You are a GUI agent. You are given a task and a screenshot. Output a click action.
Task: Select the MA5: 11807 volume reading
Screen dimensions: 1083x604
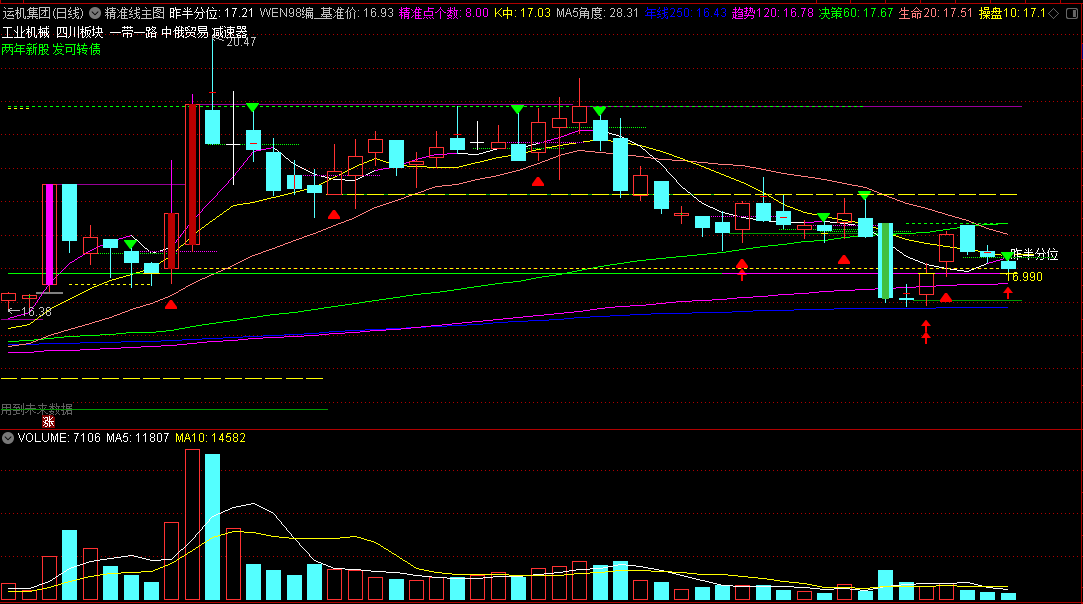point(137,438)
